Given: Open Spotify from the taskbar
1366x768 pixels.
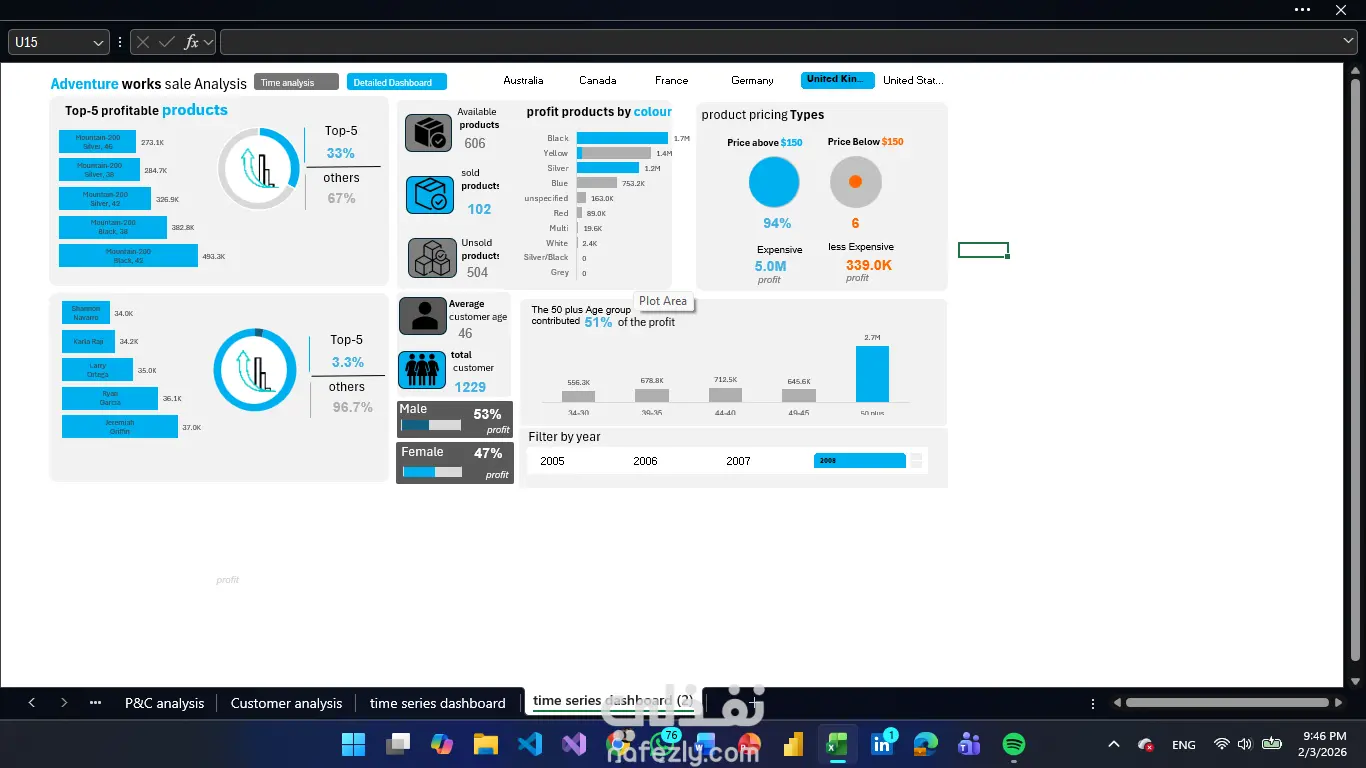Looking at the screenshot, I should tap(1014, 744).
